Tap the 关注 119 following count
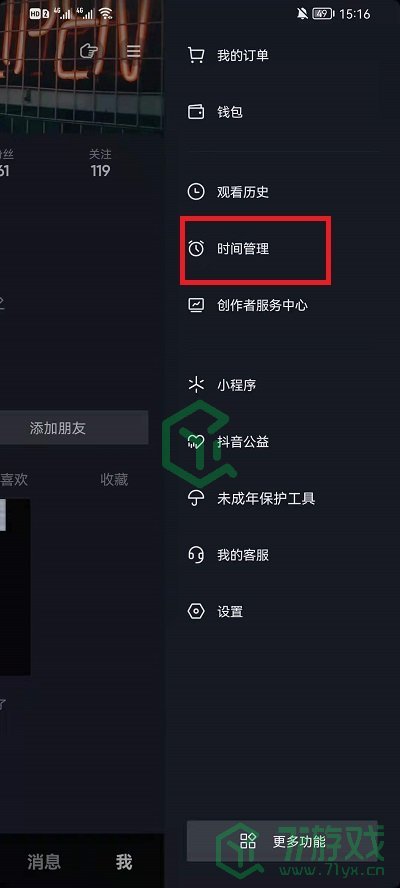 coord(100,163)
